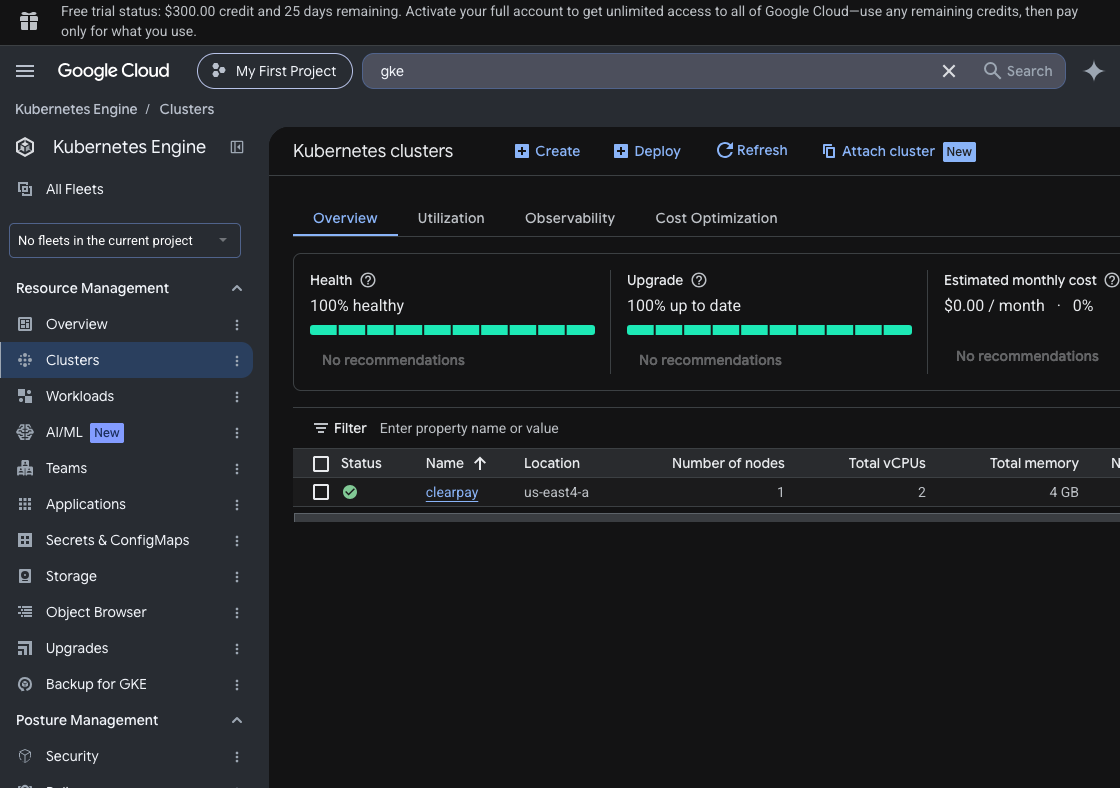The width and height of the screenshot is (1120, 788).
Task: Open more options for Security item
Action: [236, 757]
